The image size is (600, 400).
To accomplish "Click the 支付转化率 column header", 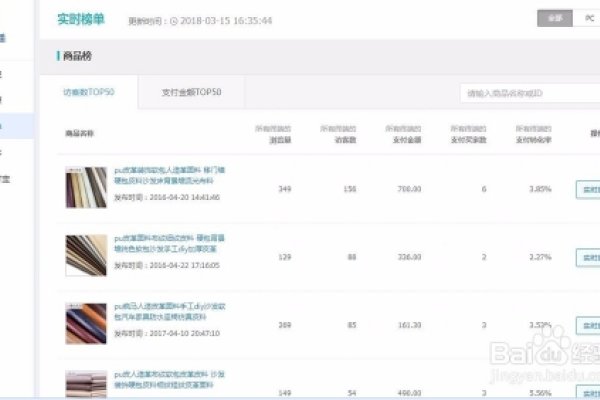I will 533,140.
